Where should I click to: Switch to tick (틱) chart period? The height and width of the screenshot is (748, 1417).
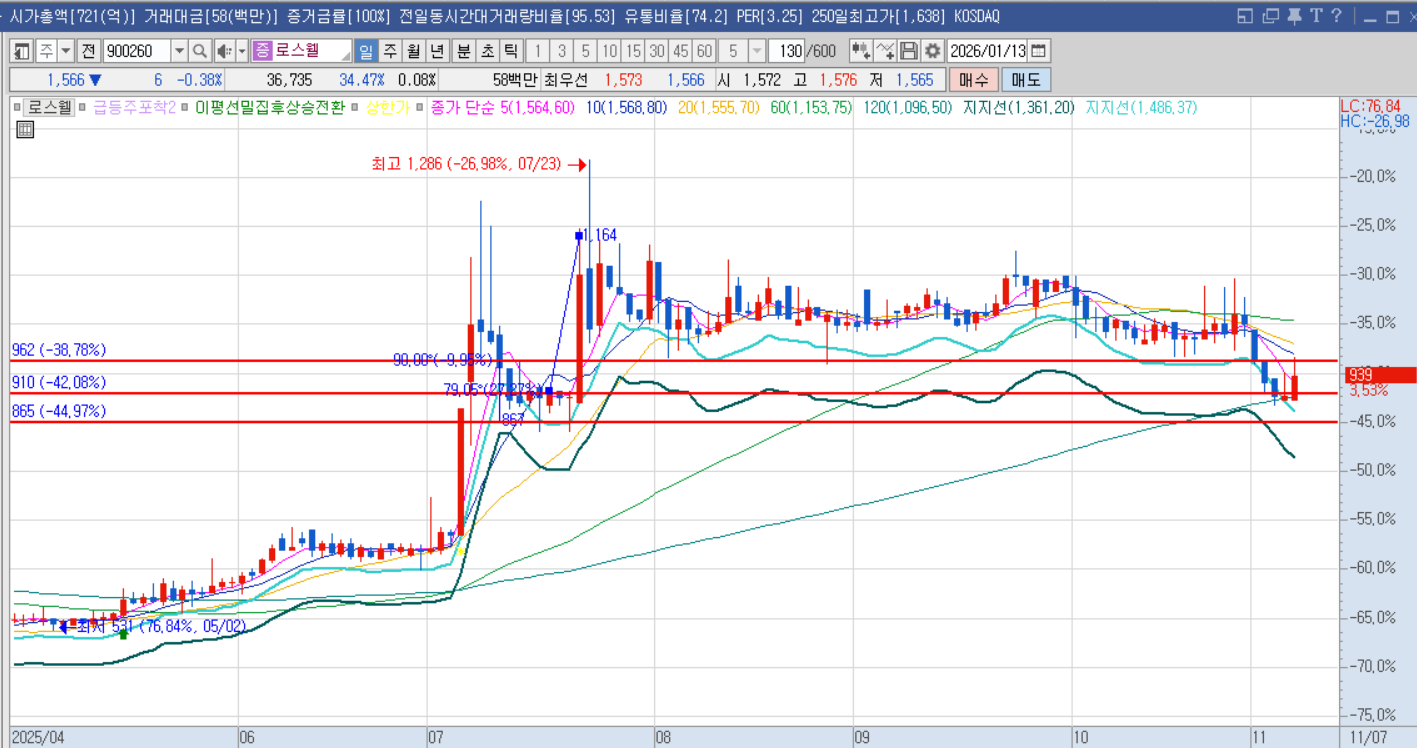coord(510,51)
